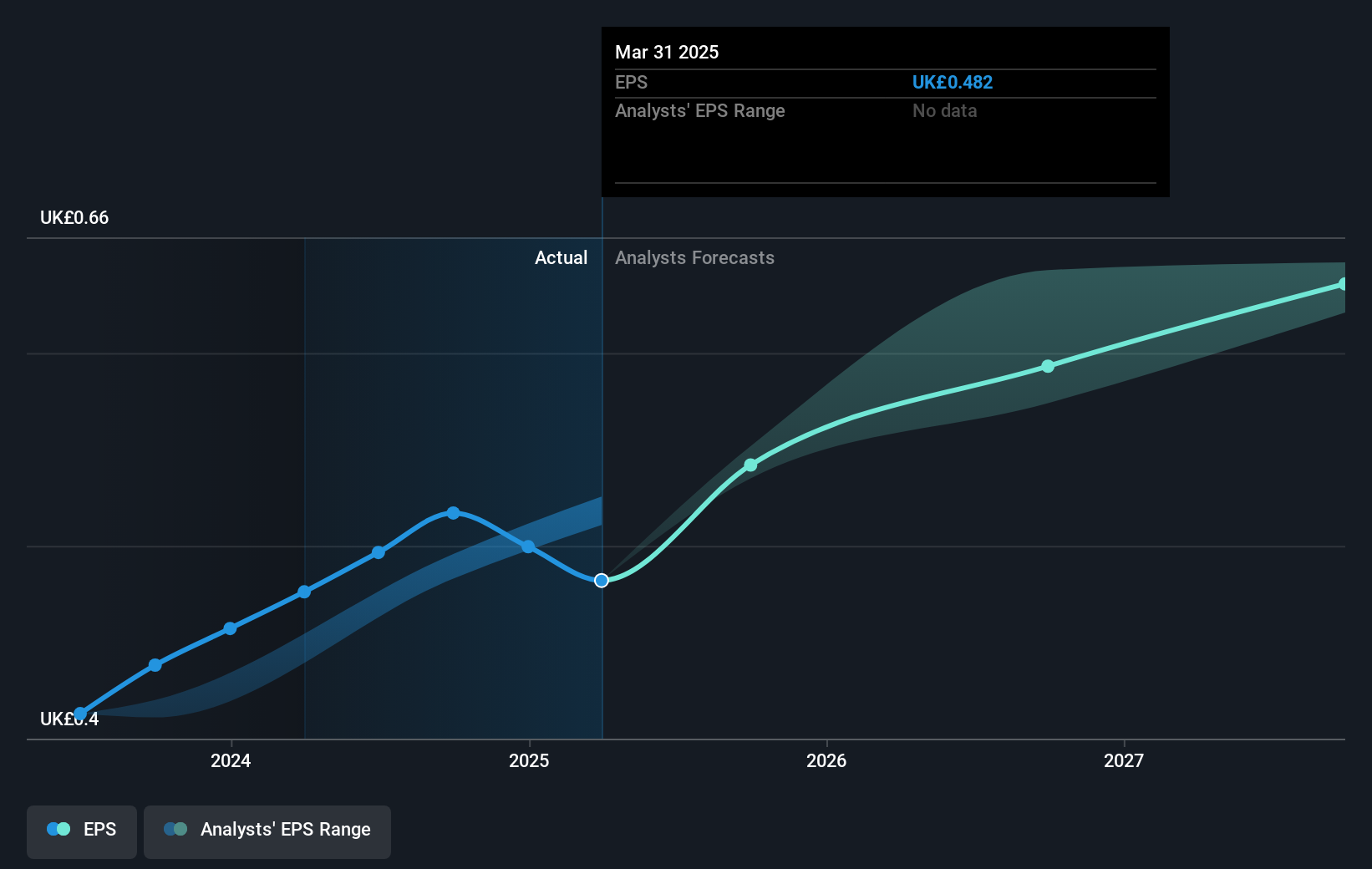Click the 2027 x-axis label
The height and width of the screenshot is (869, 1372).
pyautogui.click(x=1124, y=760)
